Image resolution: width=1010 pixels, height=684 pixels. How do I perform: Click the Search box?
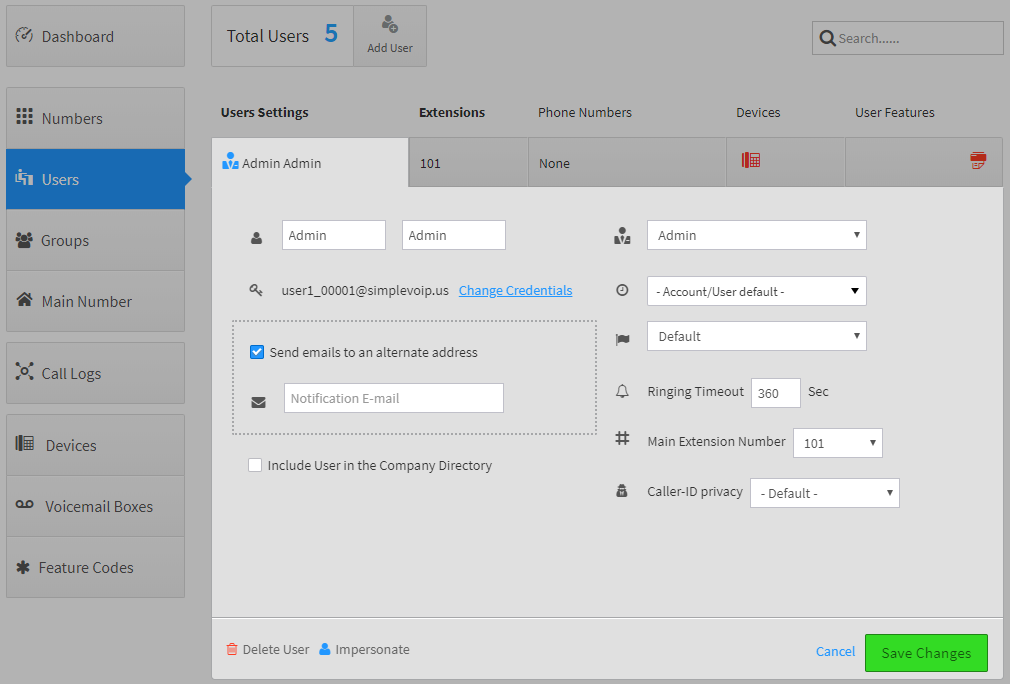908,38
